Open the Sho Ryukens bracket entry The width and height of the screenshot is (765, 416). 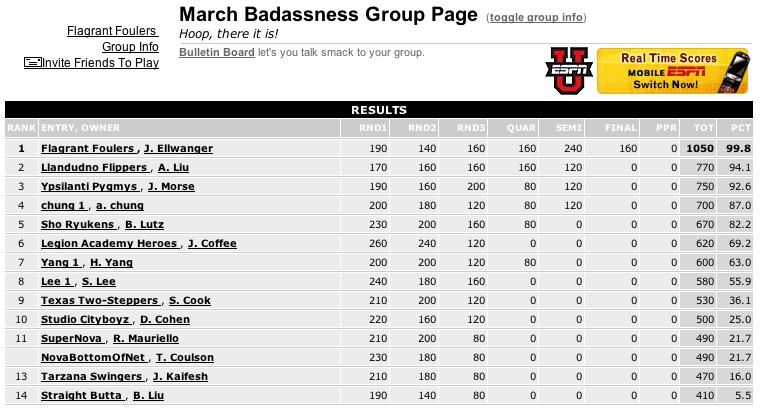pyautogui.click(x=78, y=224)
